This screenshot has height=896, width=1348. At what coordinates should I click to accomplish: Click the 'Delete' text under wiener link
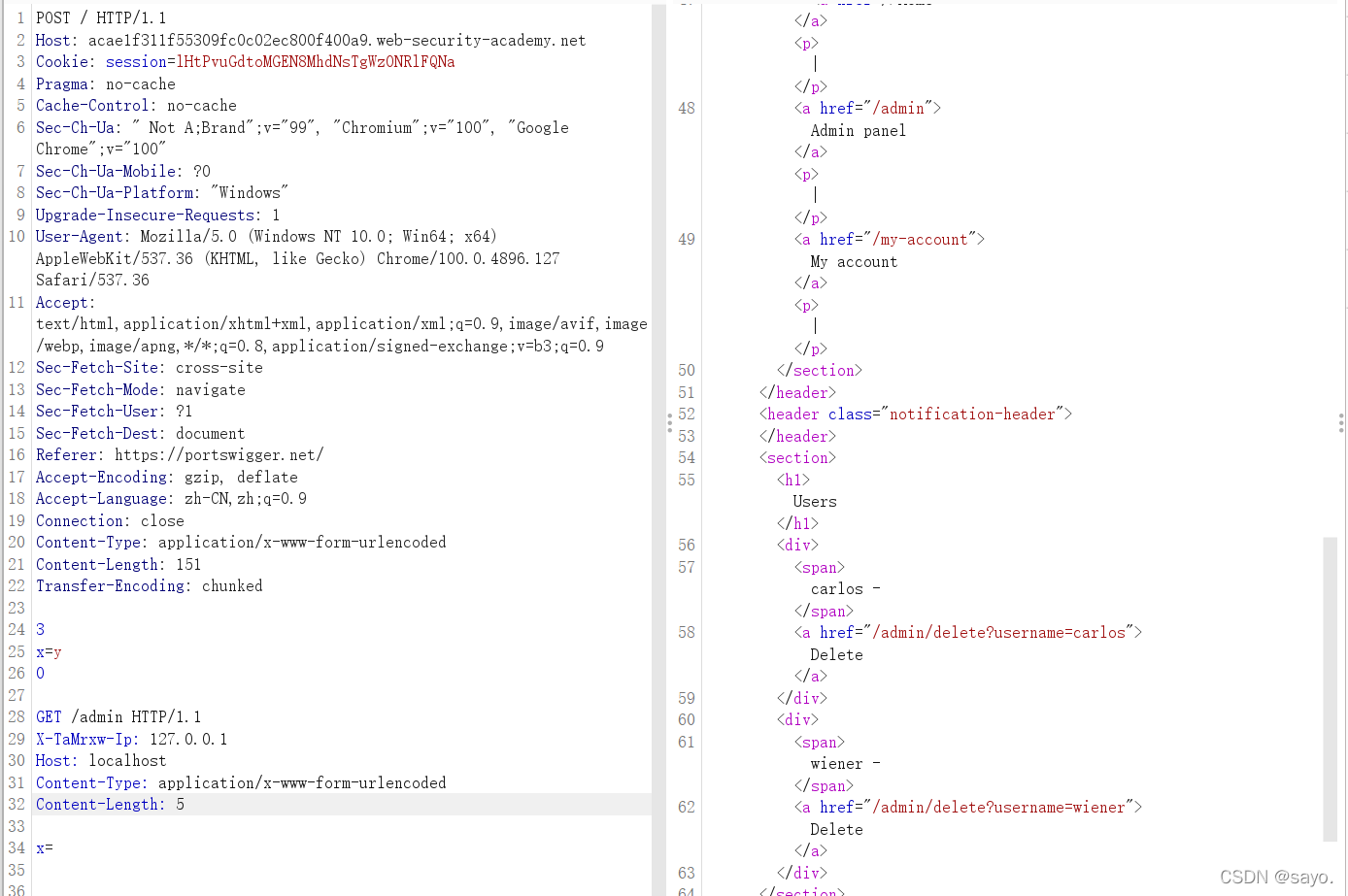click(x=836, y=829)
